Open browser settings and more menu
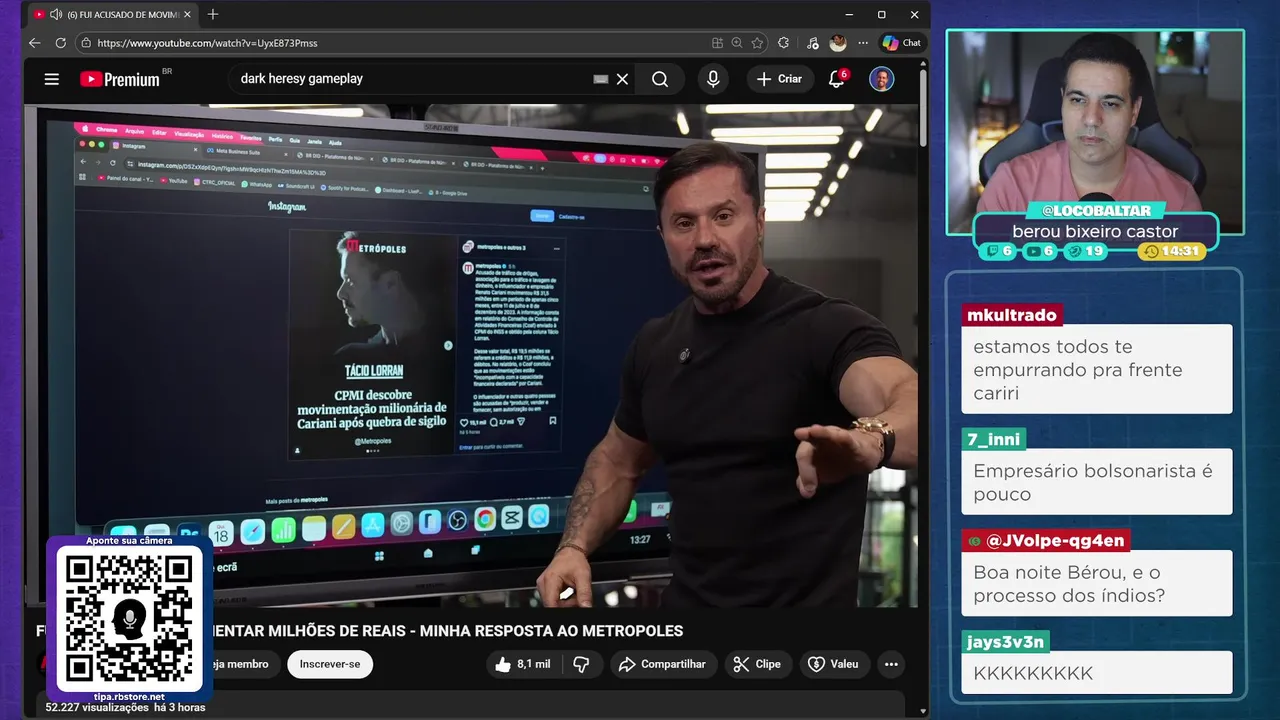This screenshot has width=1280, height=720. click(863, 43)
